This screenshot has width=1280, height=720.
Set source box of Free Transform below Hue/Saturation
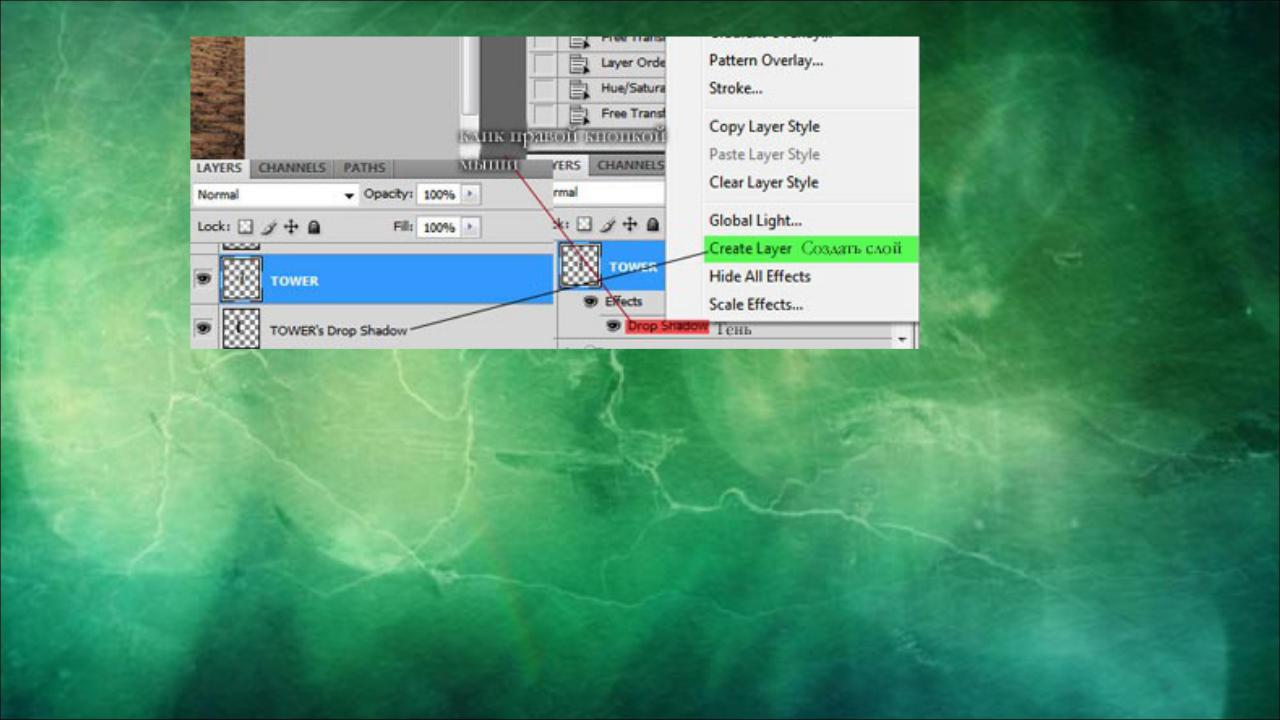pos(543,114)
